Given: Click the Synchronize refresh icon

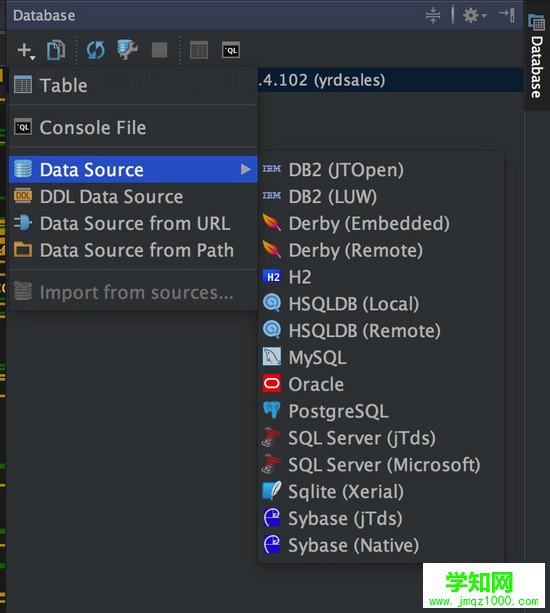Looking at the screenshot, I should [x=96, y=50].
